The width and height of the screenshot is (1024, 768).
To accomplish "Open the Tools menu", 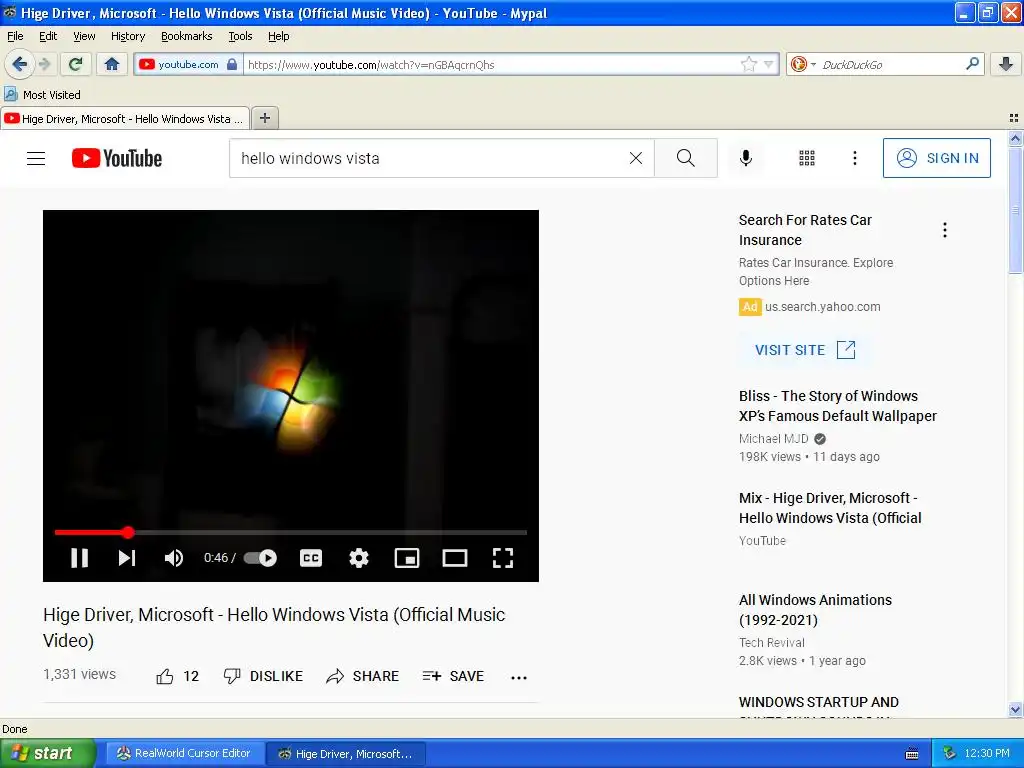I will tap(240, 36).
